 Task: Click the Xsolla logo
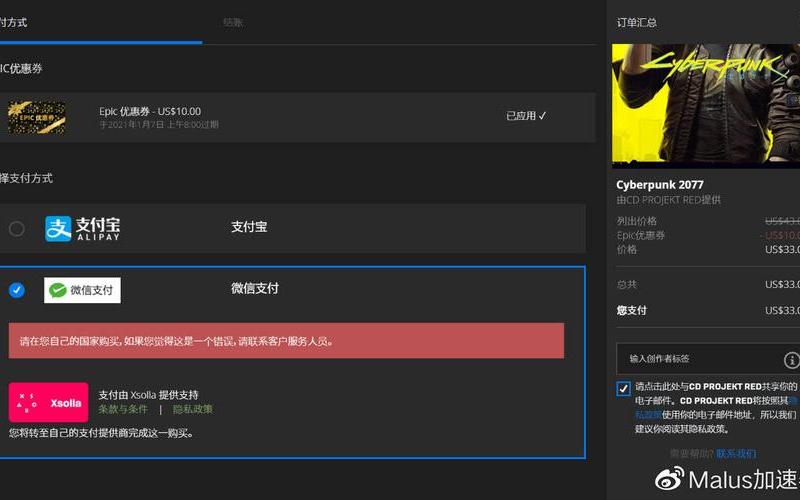pyautogui.click(x=48, y=403)
